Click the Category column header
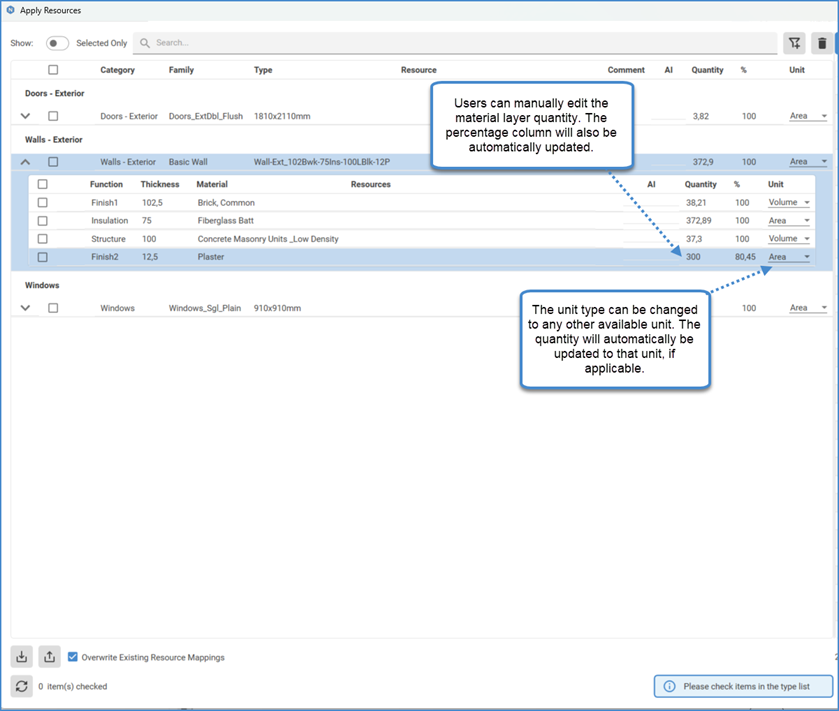Screen dimensions: 839x711 point(117,70)
